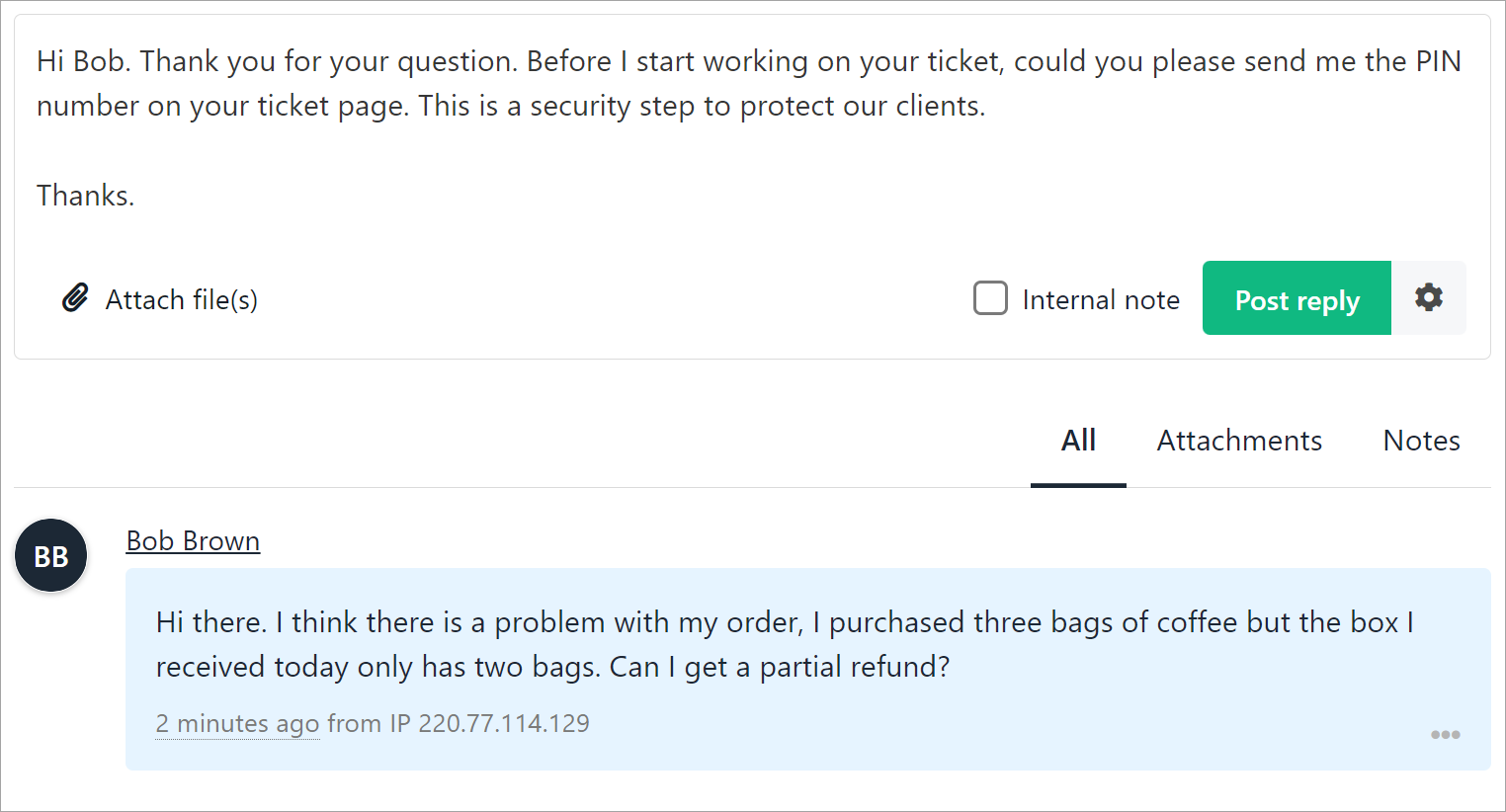Screen dimensions: 1506x812
Task: Switch to the All tab
Action: (1078, 441)
